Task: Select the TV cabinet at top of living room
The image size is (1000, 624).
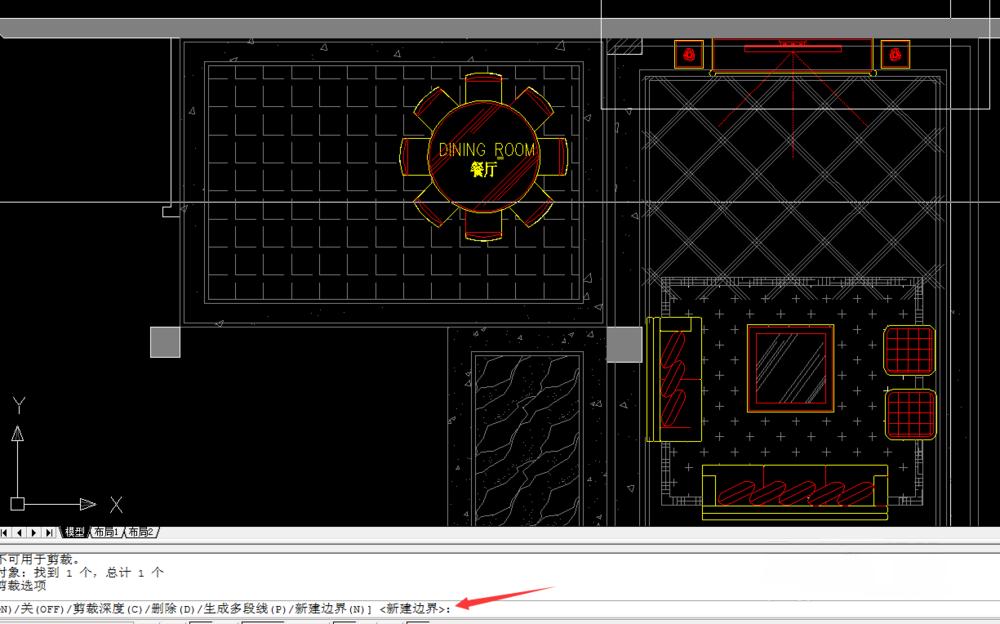Action: pos(792,56)
